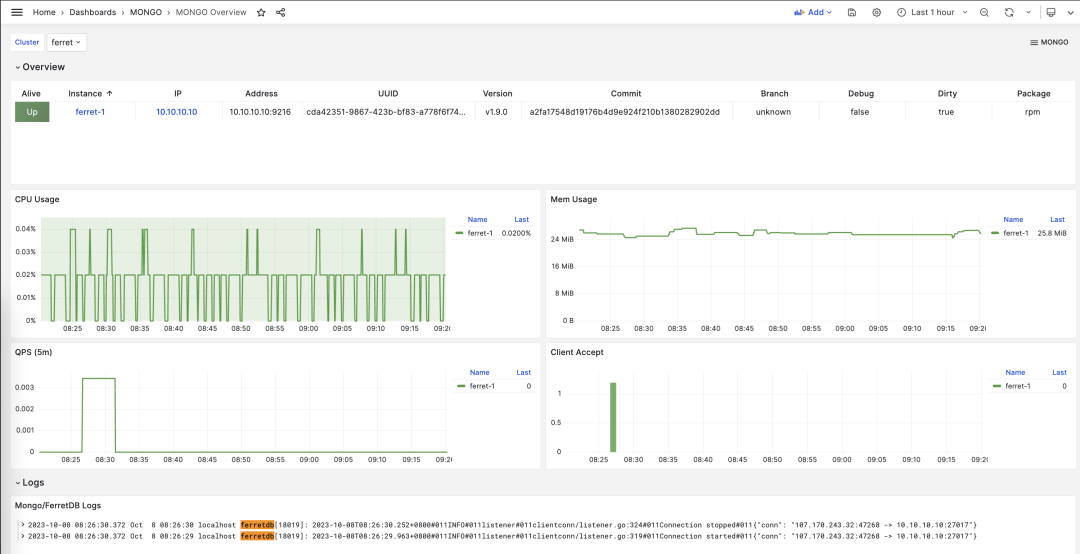The image size is (1080, 554).
Task: Toggle ferret-1 series in Mem Usage legend
Action: point(1016,233)
